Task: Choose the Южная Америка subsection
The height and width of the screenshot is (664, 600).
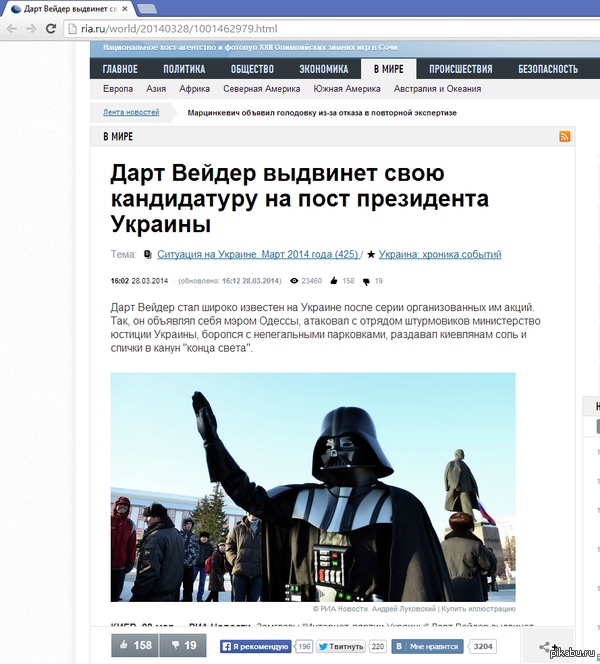Action: coord(347,89)
